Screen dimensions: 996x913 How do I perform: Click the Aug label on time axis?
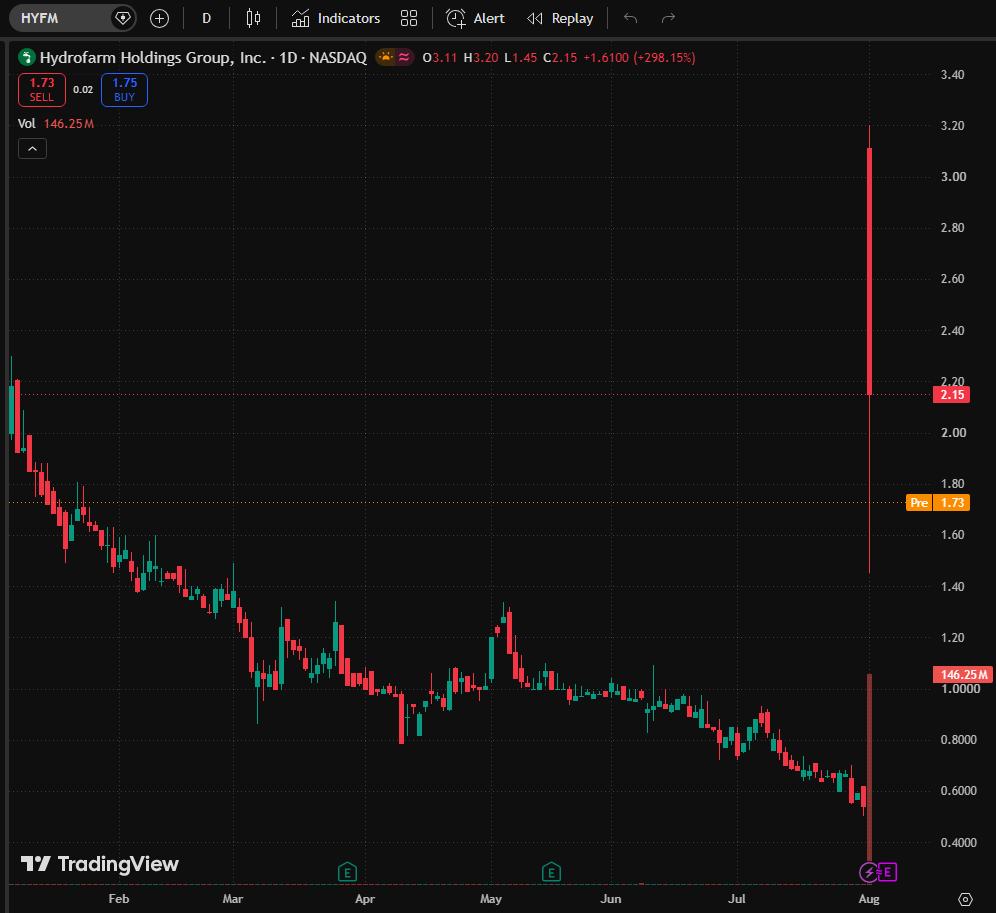pos(869,899)
